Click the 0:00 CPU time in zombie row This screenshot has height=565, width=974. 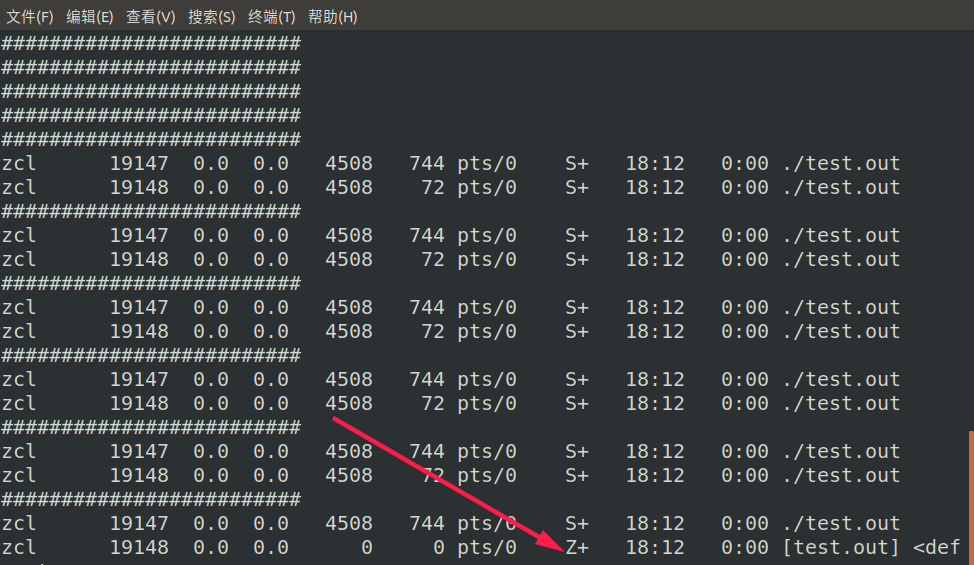745,547
